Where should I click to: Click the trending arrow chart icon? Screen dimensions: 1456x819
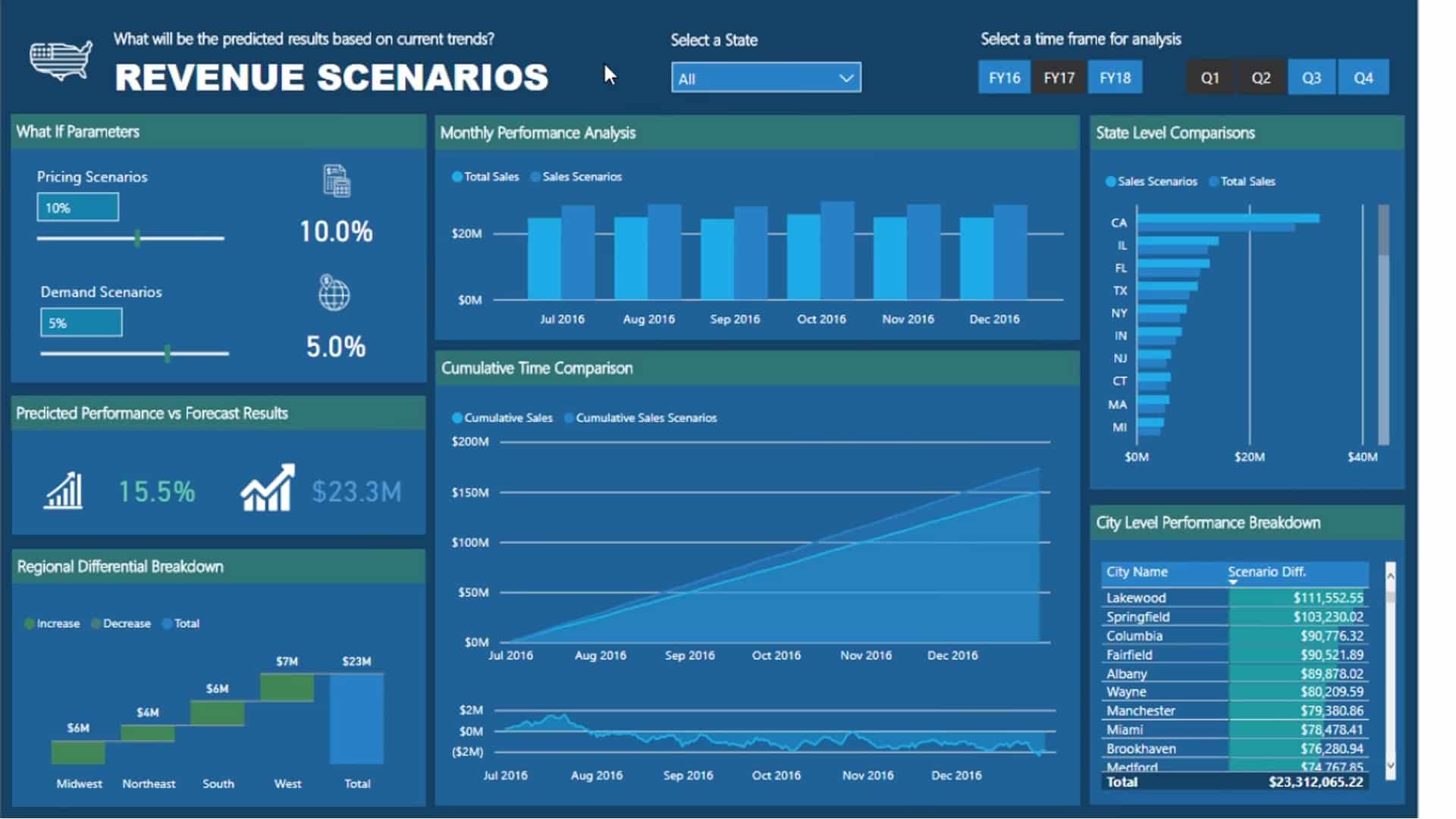click(x=267, y=488)
